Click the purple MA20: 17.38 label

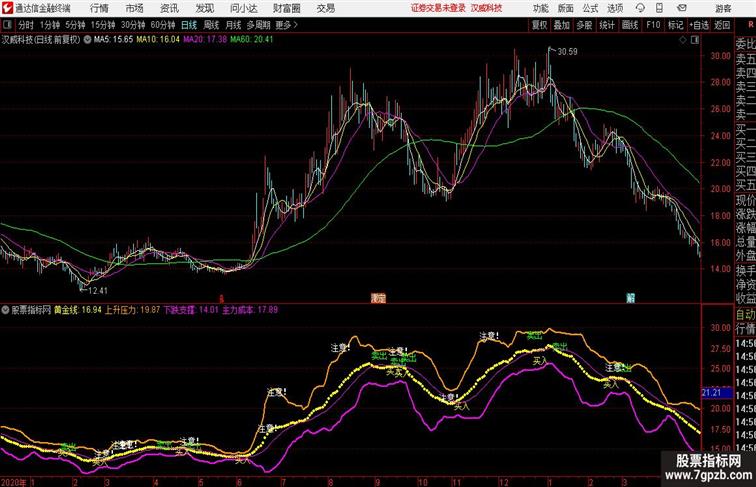coord(205,40)
